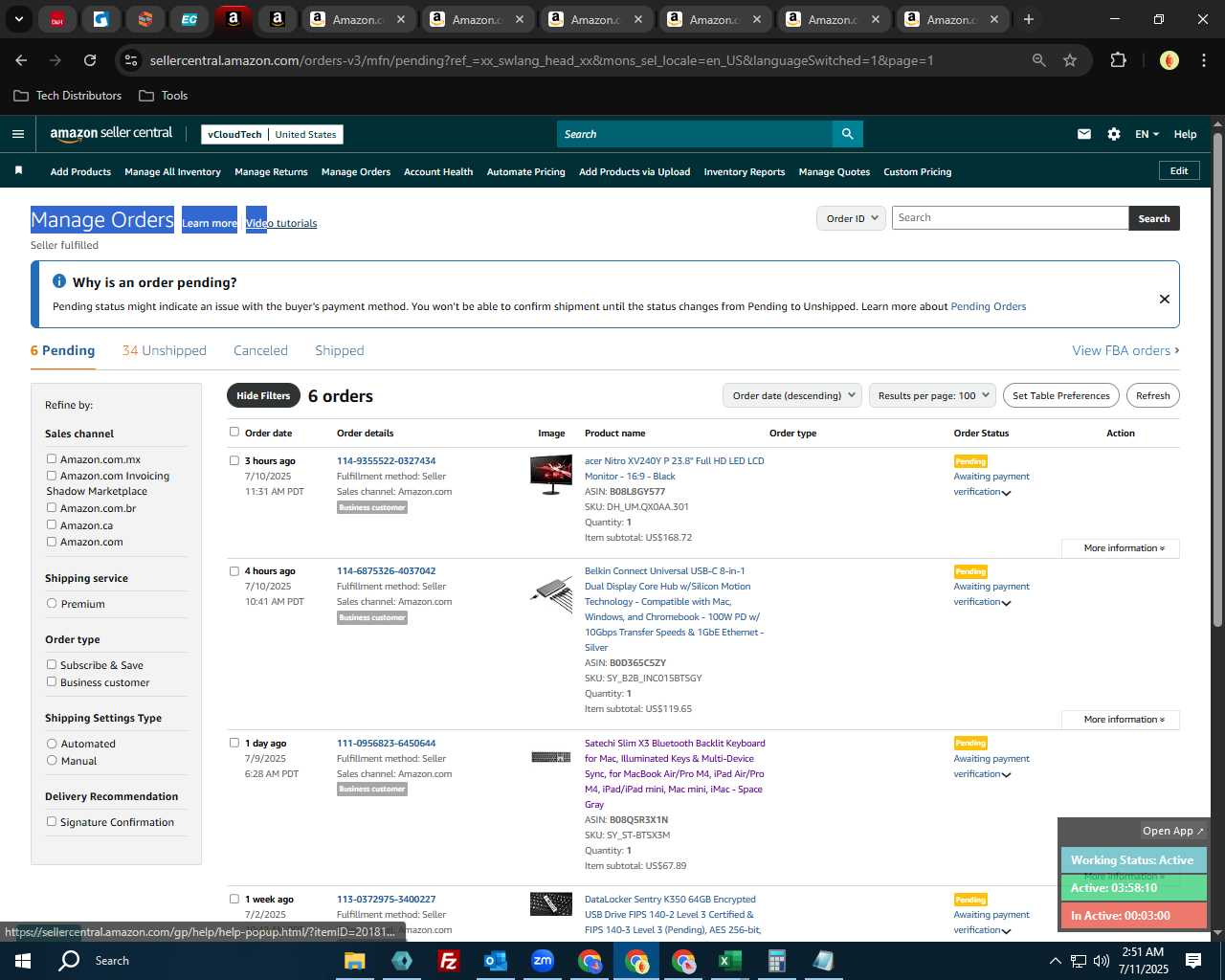
Task: Open FileZilla from the taskbar
Action: coord(448,961)
